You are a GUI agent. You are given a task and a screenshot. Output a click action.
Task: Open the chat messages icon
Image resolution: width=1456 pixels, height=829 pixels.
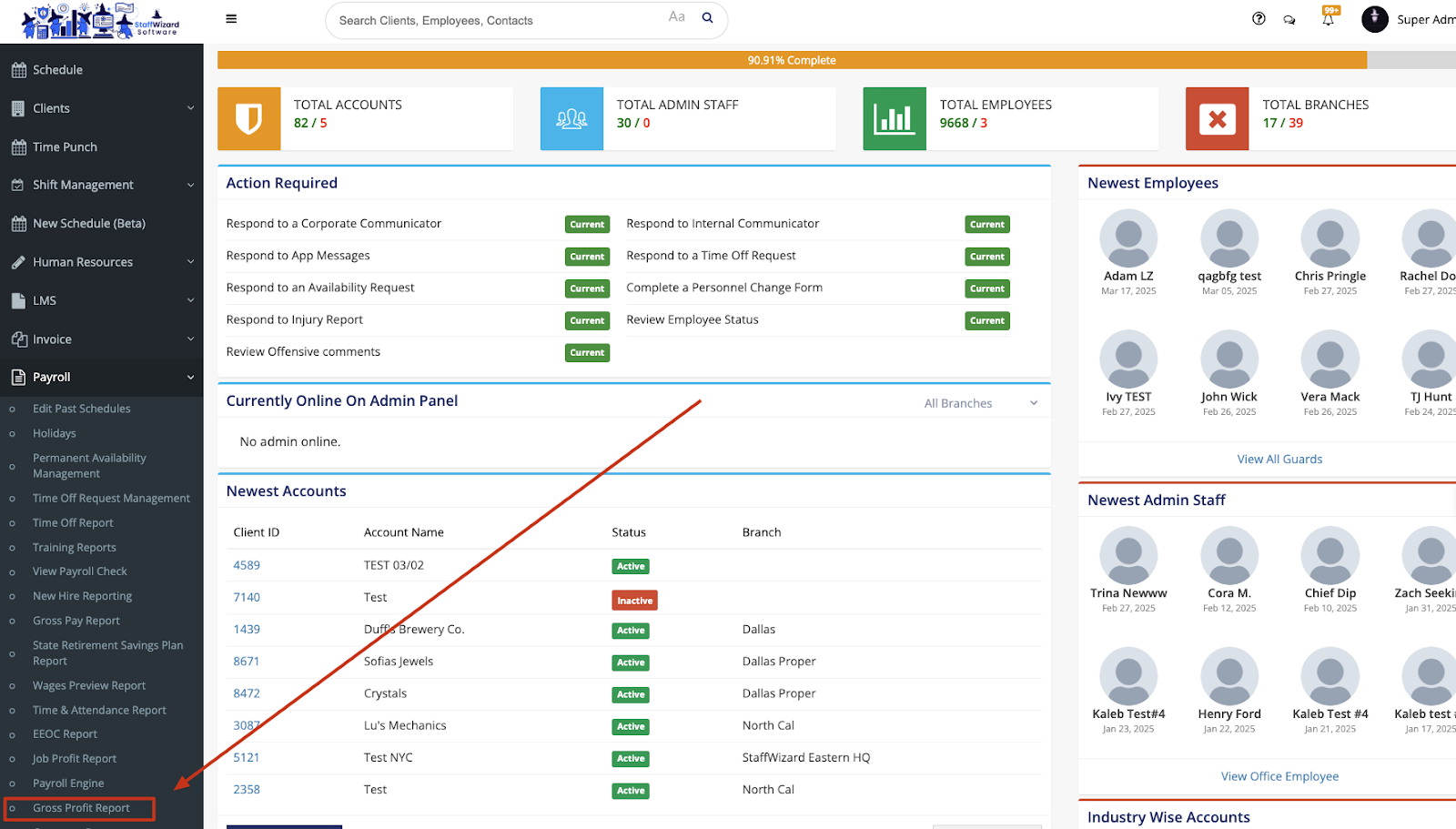(x=1289, y=19)
